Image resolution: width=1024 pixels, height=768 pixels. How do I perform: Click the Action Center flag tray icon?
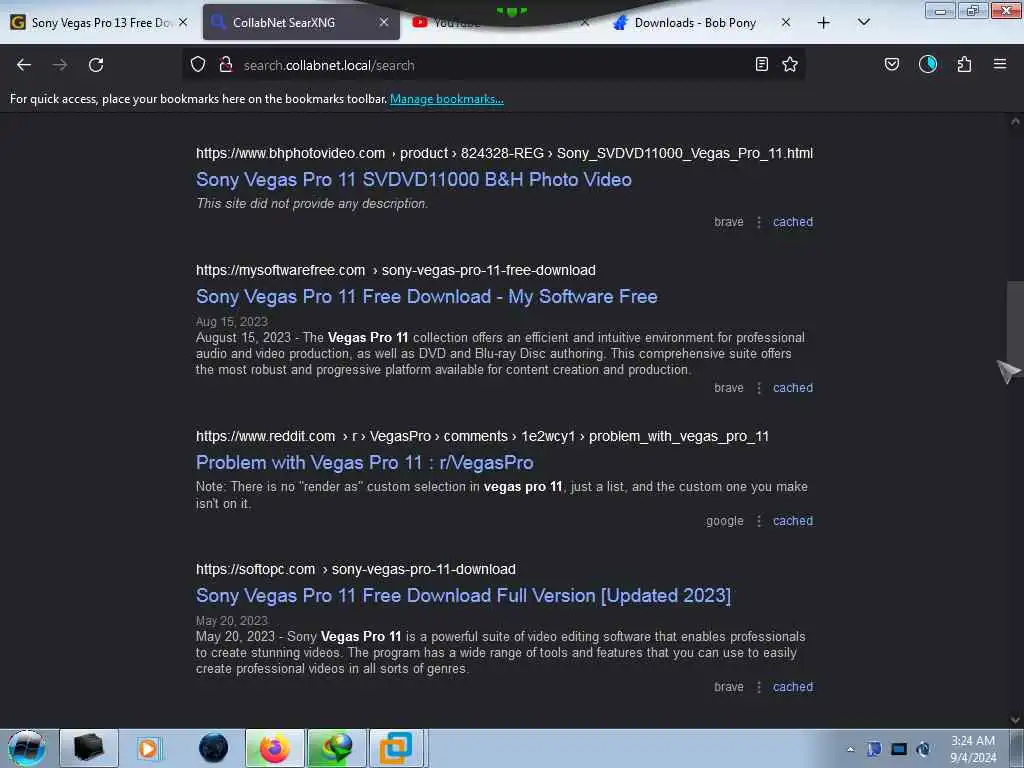pos(874,749)
